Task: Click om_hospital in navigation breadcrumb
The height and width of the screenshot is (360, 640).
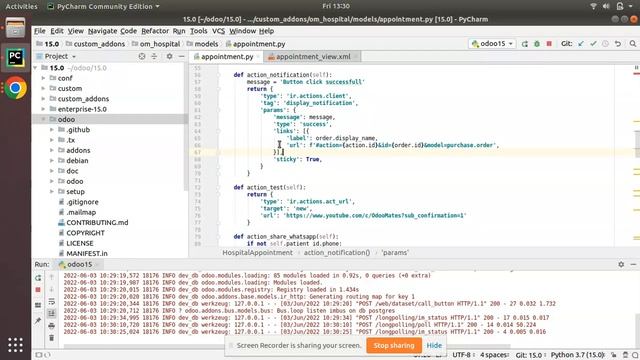Action: (160, 44)
